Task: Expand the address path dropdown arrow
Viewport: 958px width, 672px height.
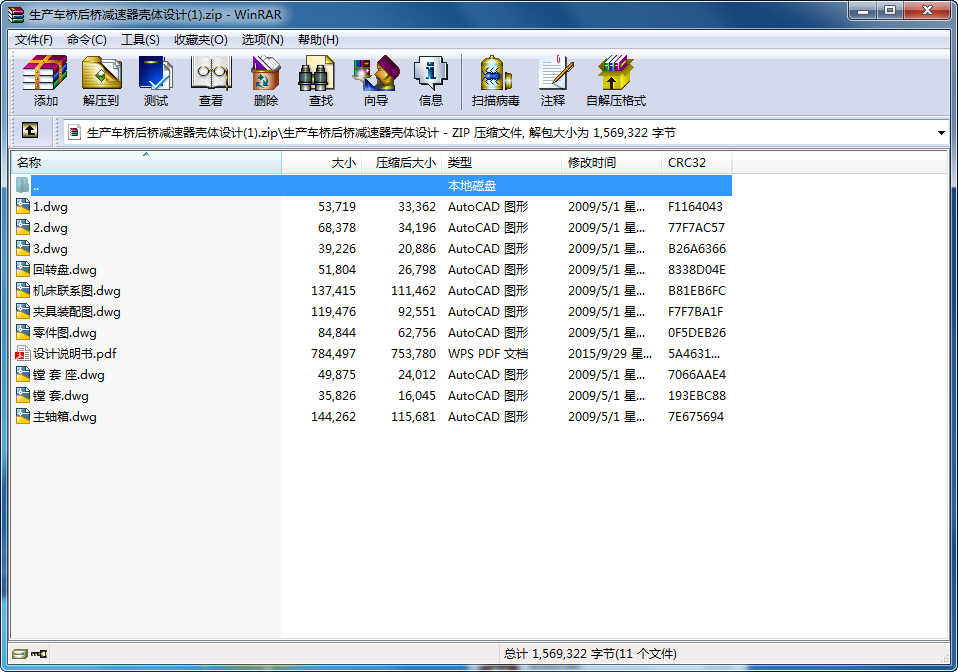Action: point(941,132)
